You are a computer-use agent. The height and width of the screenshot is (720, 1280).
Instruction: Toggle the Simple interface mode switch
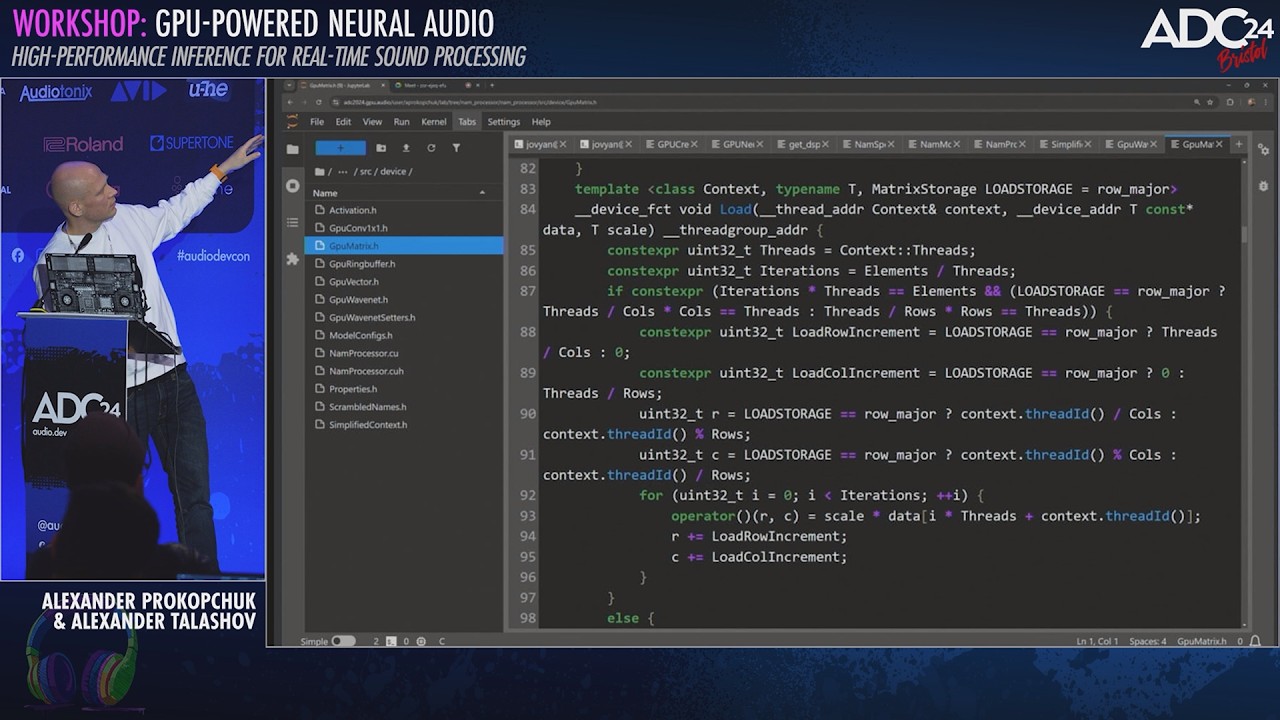[x=342, y=641]
